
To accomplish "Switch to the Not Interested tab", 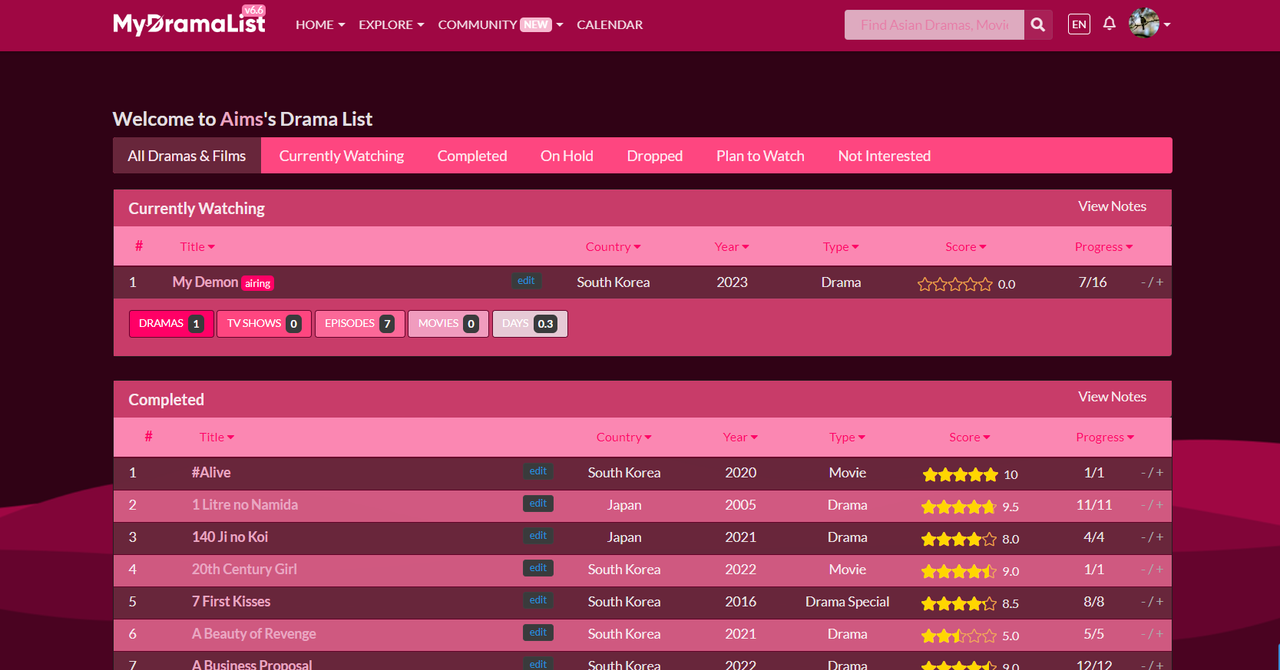I will (884, 156).
